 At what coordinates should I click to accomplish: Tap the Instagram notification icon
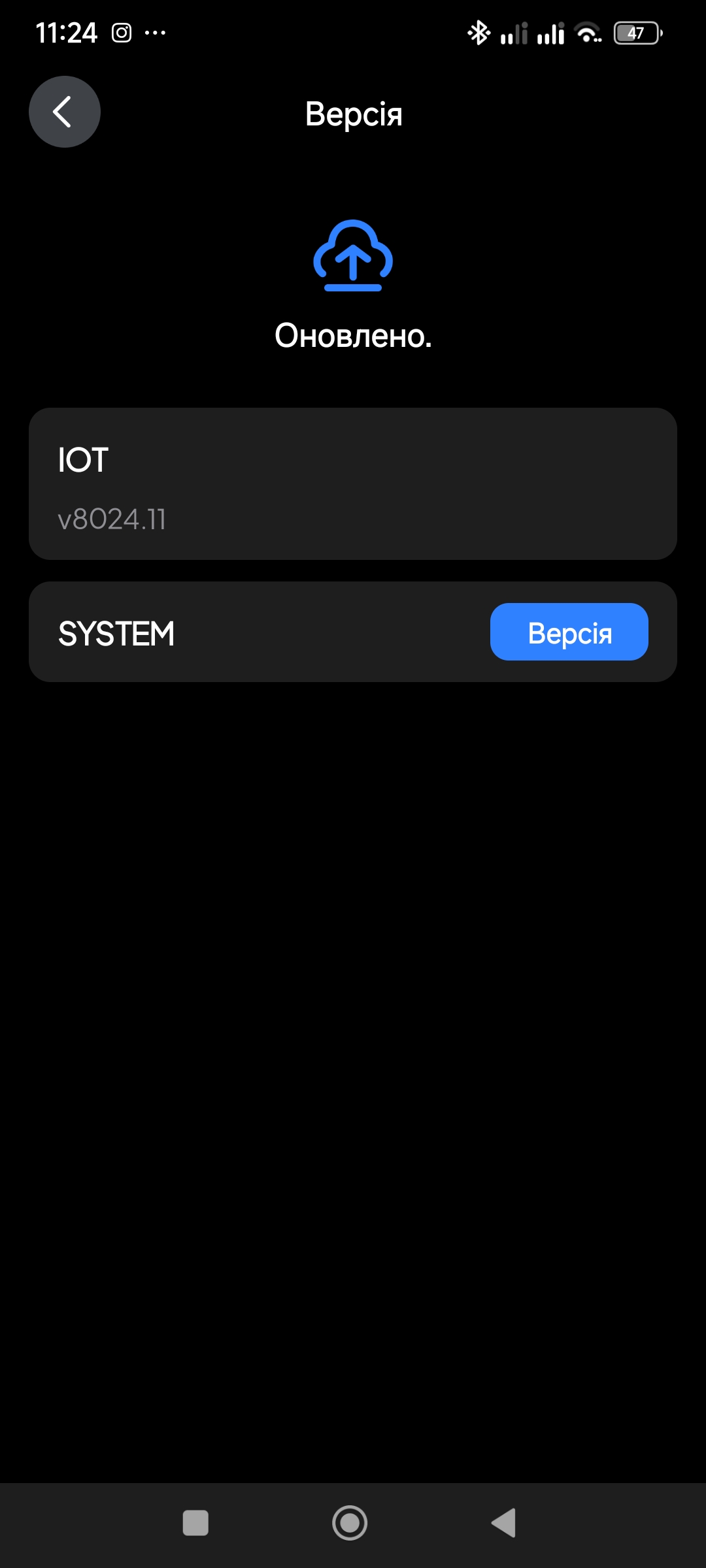click(x=122, y=33)
